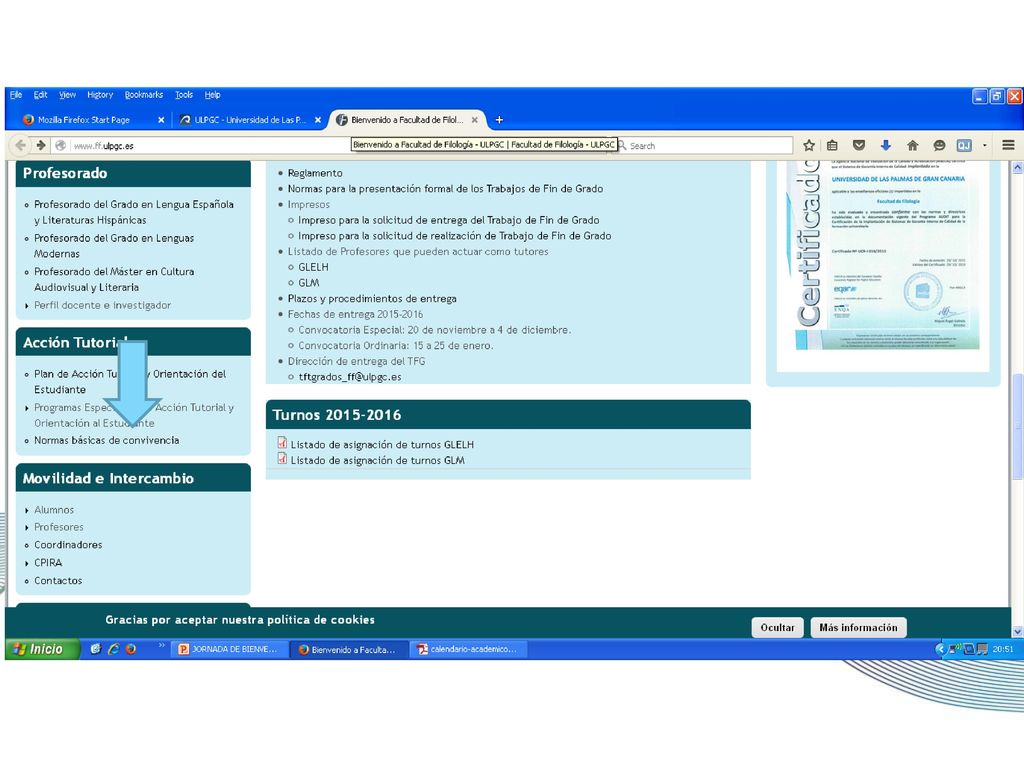Screen dimensions: 1024x768
Task: Open Impreso para solicitud de entrega link
Action: coord(449,220)
